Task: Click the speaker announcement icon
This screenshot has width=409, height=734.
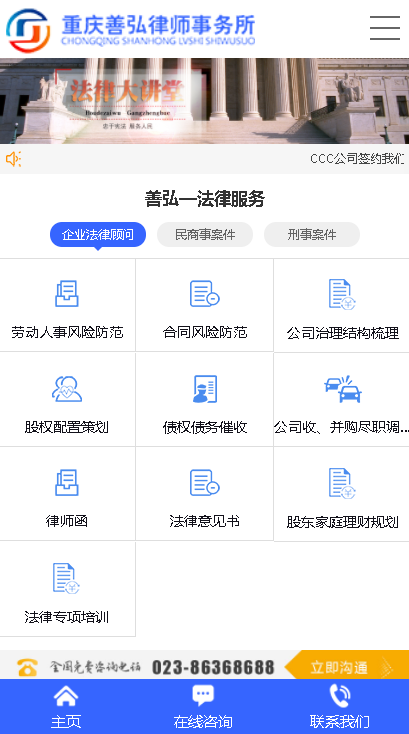Action: click(x=13, y=159)
